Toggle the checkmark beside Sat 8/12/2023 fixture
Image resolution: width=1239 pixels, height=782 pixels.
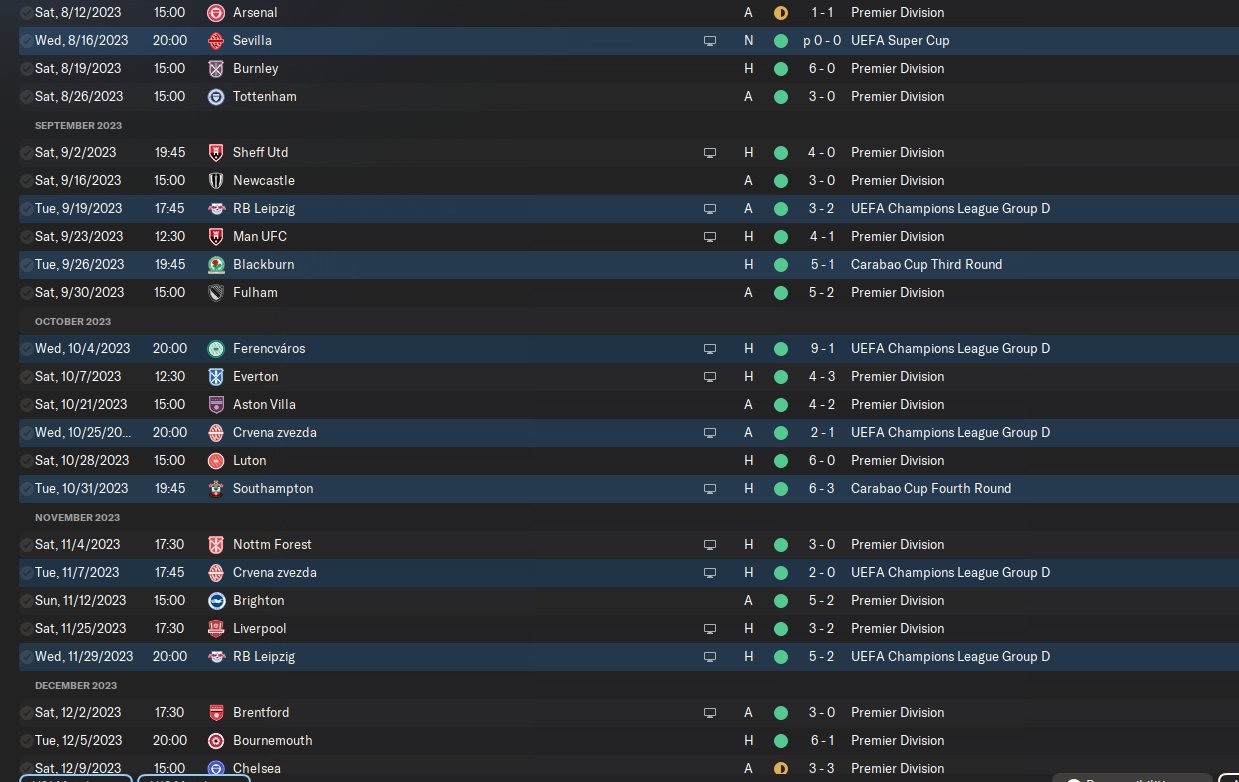tap(25, 13)
